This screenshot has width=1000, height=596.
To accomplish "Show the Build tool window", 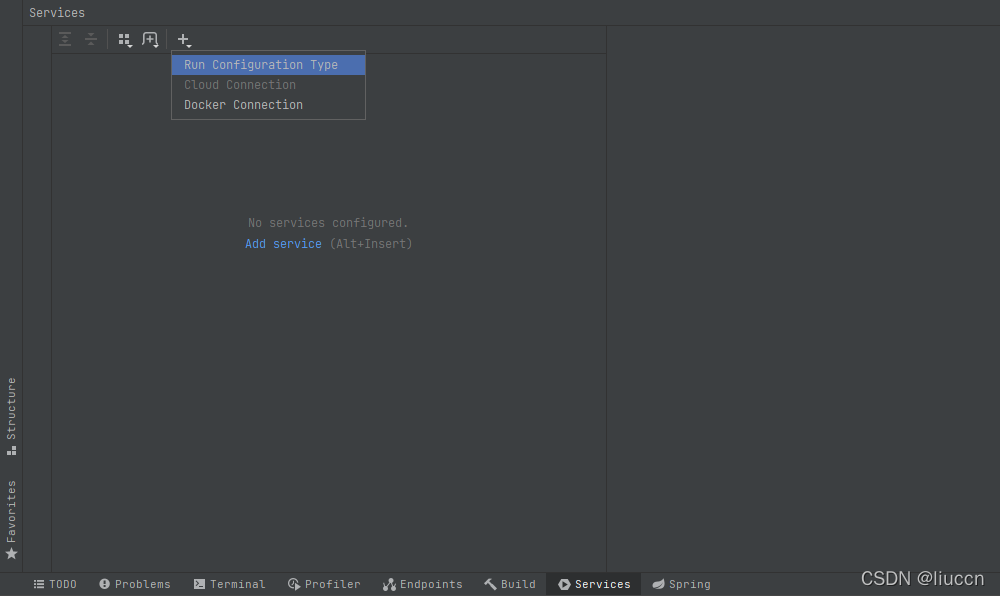I will point(510,585).
